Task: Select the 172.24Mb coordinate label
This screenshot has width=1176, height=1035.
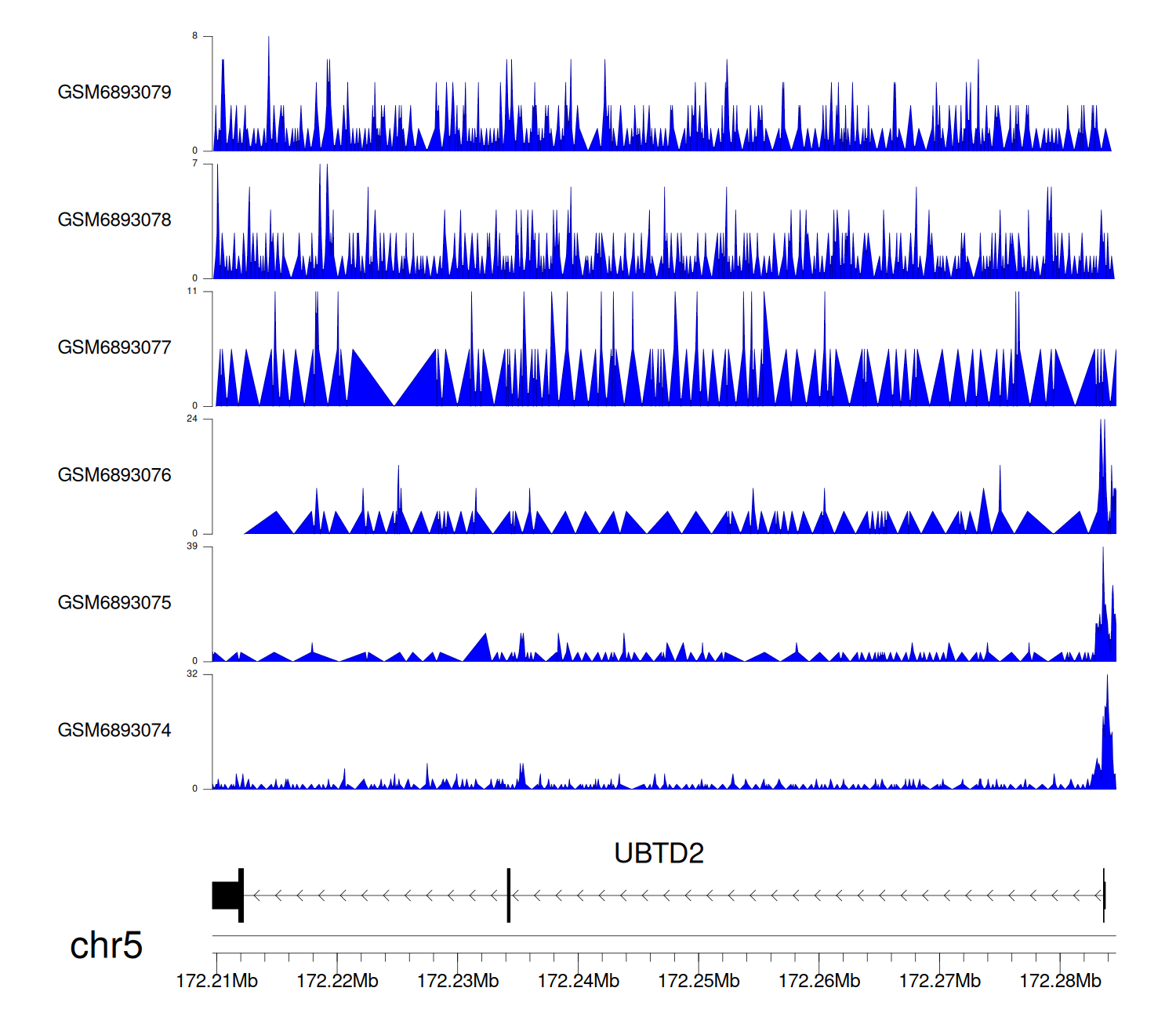Action: tap(579, 981)
